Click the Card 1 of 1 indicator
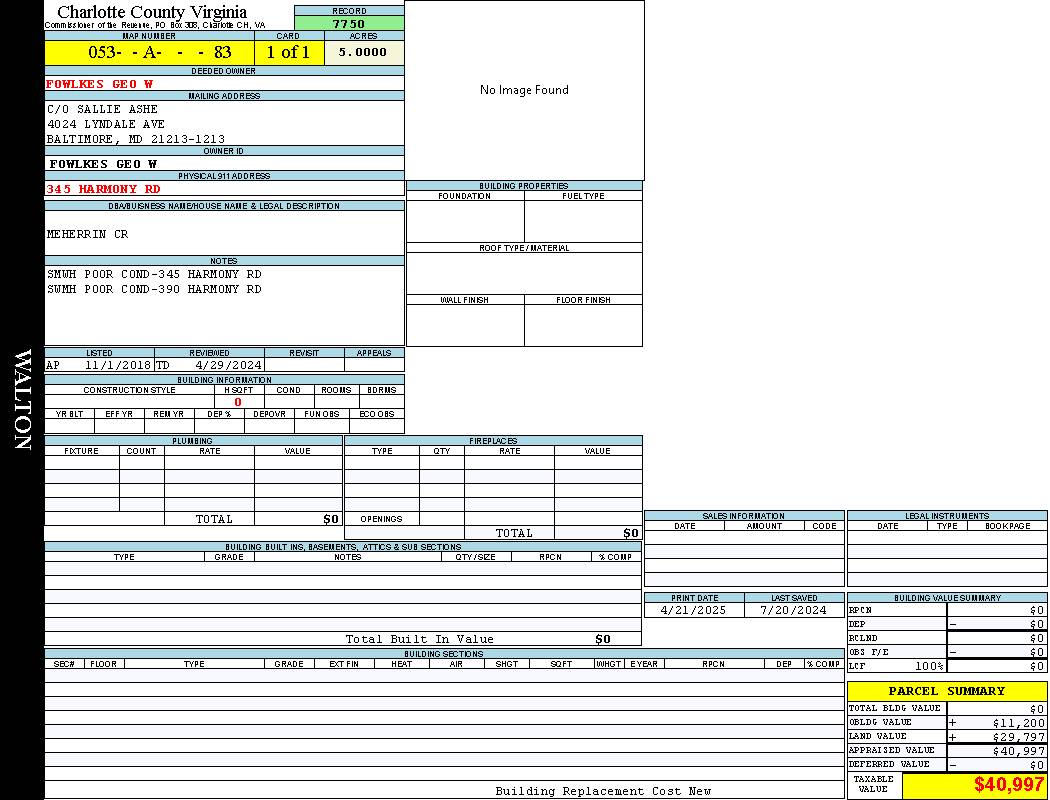This screenshot has height=800, width=1050. pyautogui.click(x=288, y=53)
